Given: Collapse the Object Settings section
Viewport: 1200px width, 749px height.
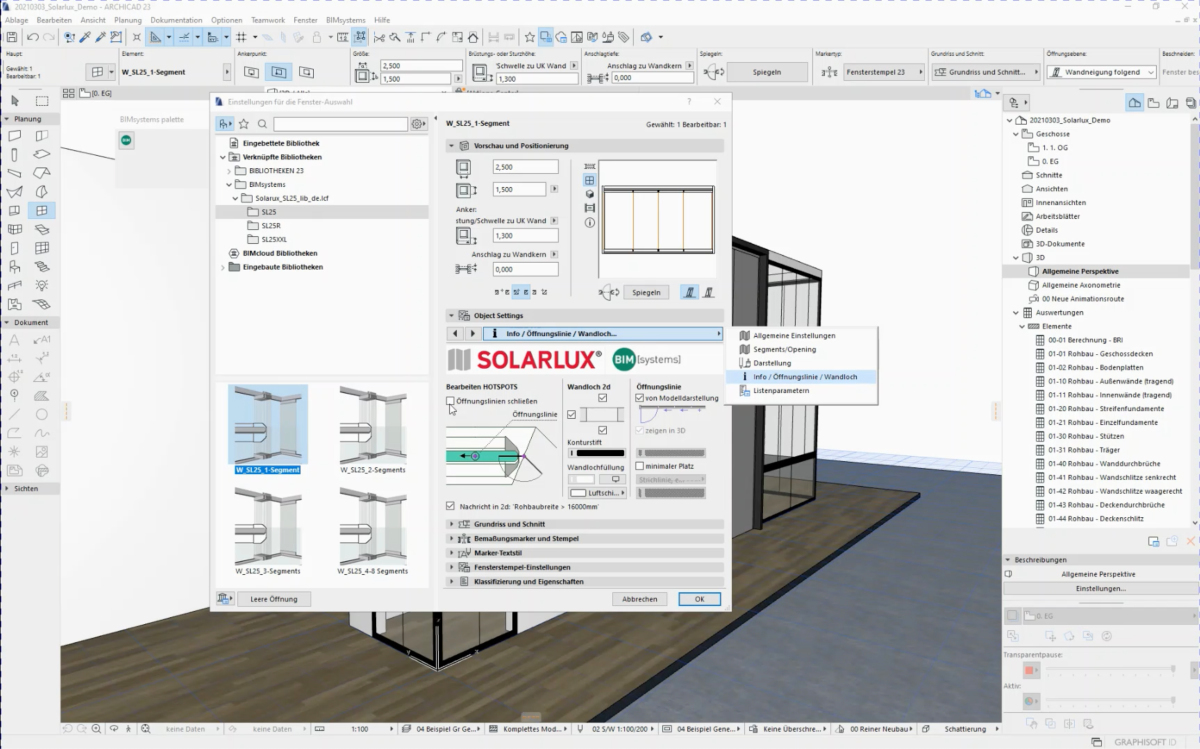Looking at the screenshot, I should coord(452,316).
